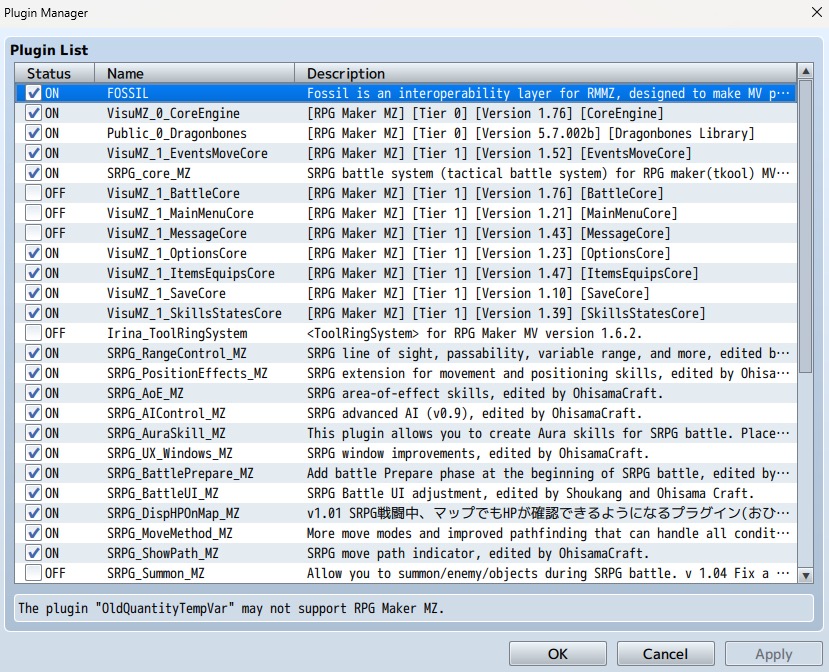Sort by the Status column header
The image size is (829, 672).
[54, 73]
